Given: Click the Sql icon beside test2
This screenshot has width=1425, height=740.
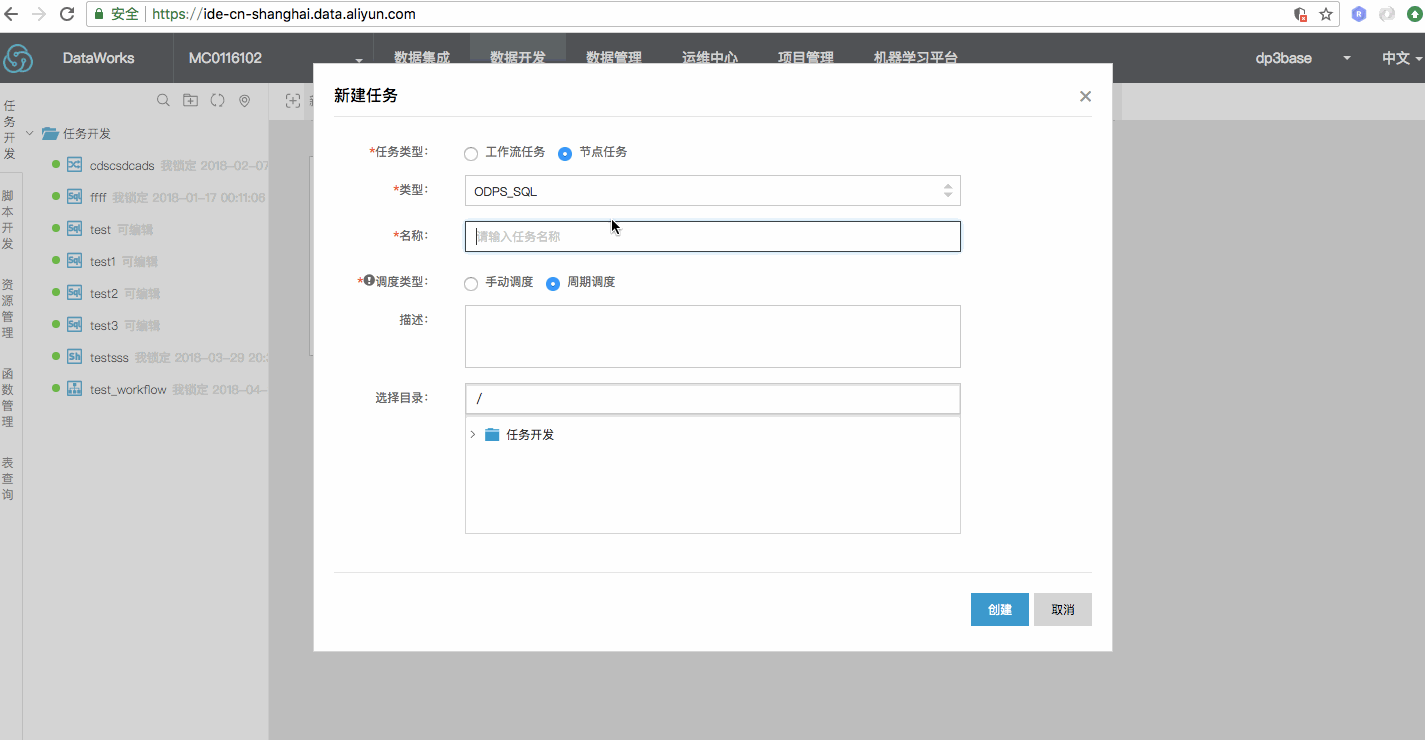Looking at the screenshot, I should click(x=74, y=293).
